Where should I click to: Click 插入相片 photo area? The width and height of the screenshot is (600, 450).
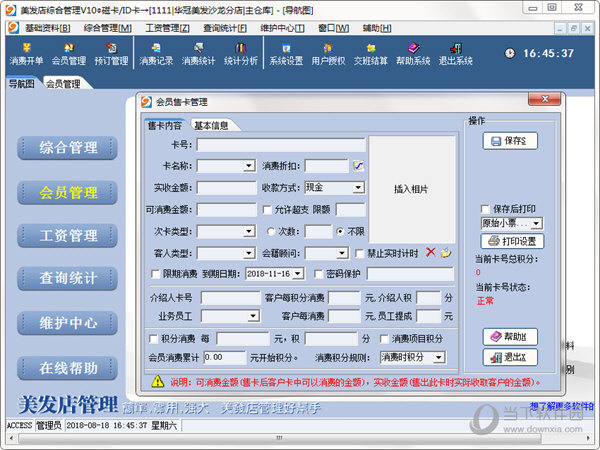(x=411, y=189)
